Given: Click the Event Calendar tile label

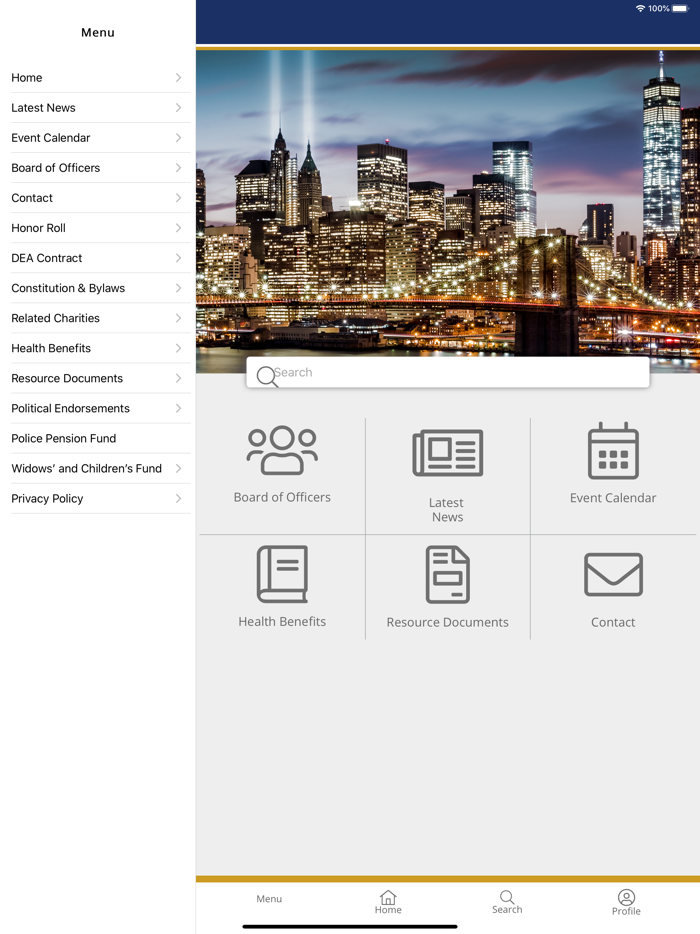Looking at the screenshot, I should (x=613, y=498).
